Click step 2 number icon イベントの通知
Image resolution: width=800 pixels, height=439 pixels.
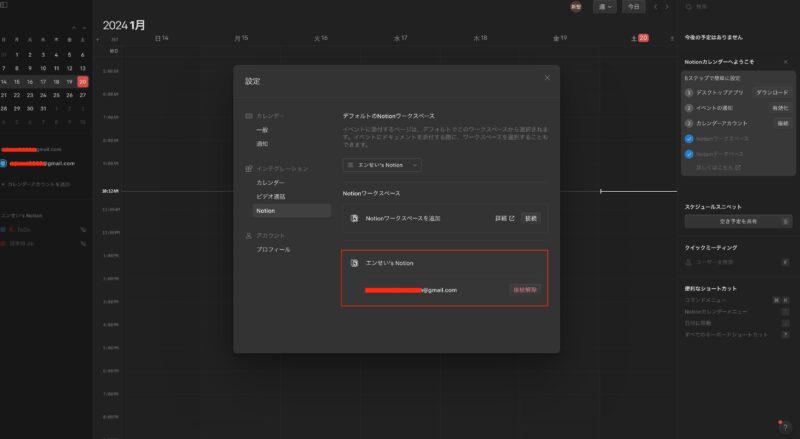click(689, 108)
